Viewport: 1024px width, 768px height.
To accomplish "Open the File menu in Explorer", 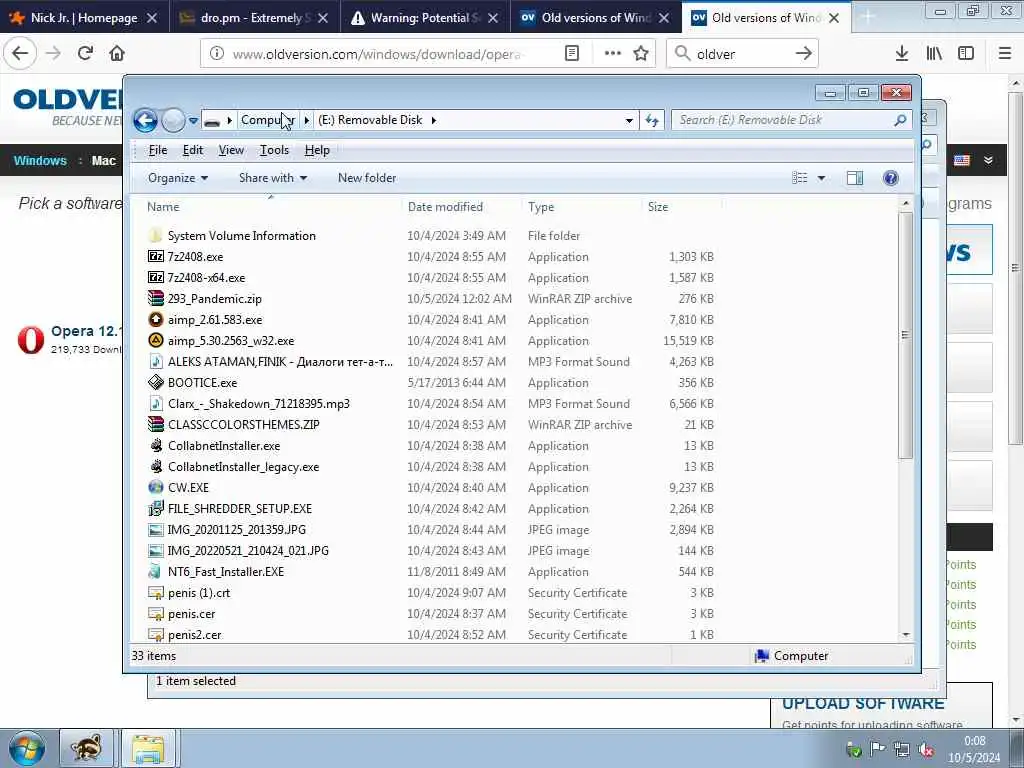I will (x=157, y=150).
